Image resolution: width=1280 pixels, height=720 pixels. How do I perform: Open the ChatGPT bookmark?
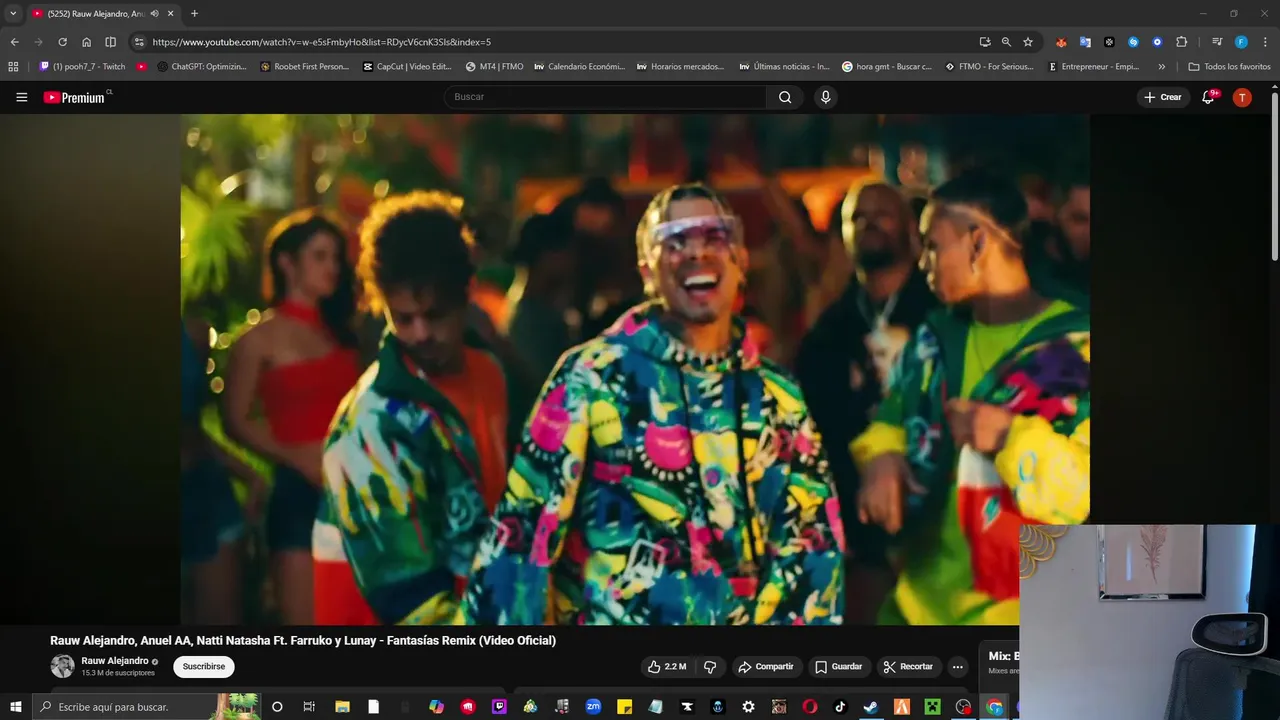pos(202,67)
